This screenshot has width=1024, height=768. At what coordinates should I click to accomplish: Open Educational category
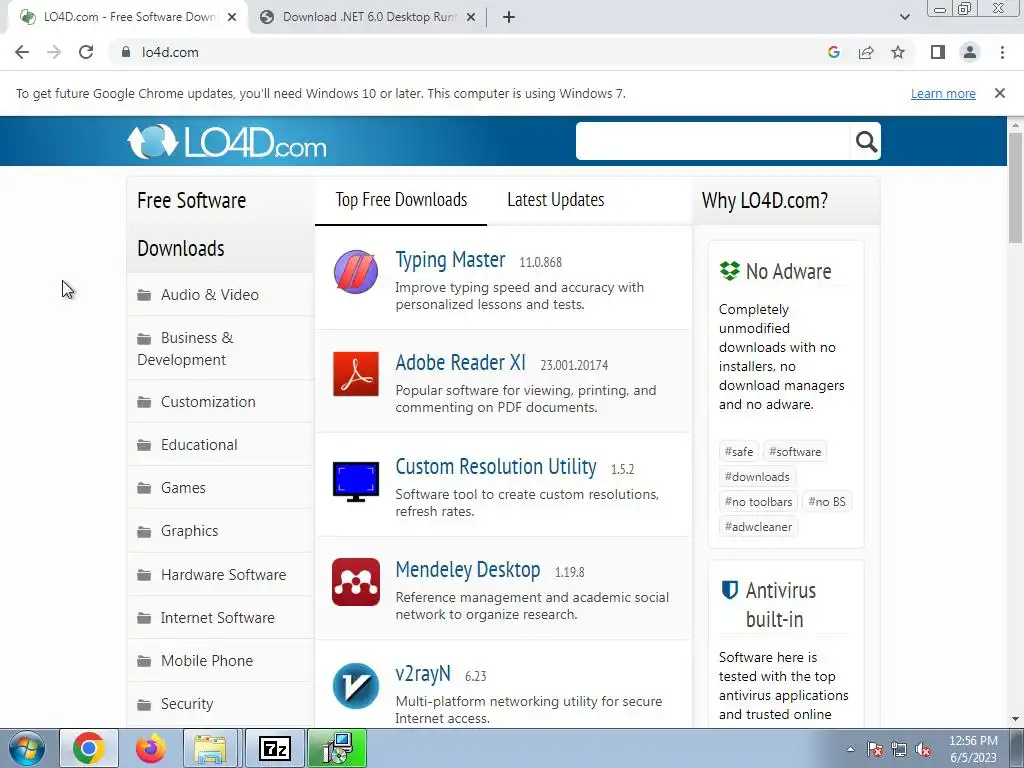(221, 445)
